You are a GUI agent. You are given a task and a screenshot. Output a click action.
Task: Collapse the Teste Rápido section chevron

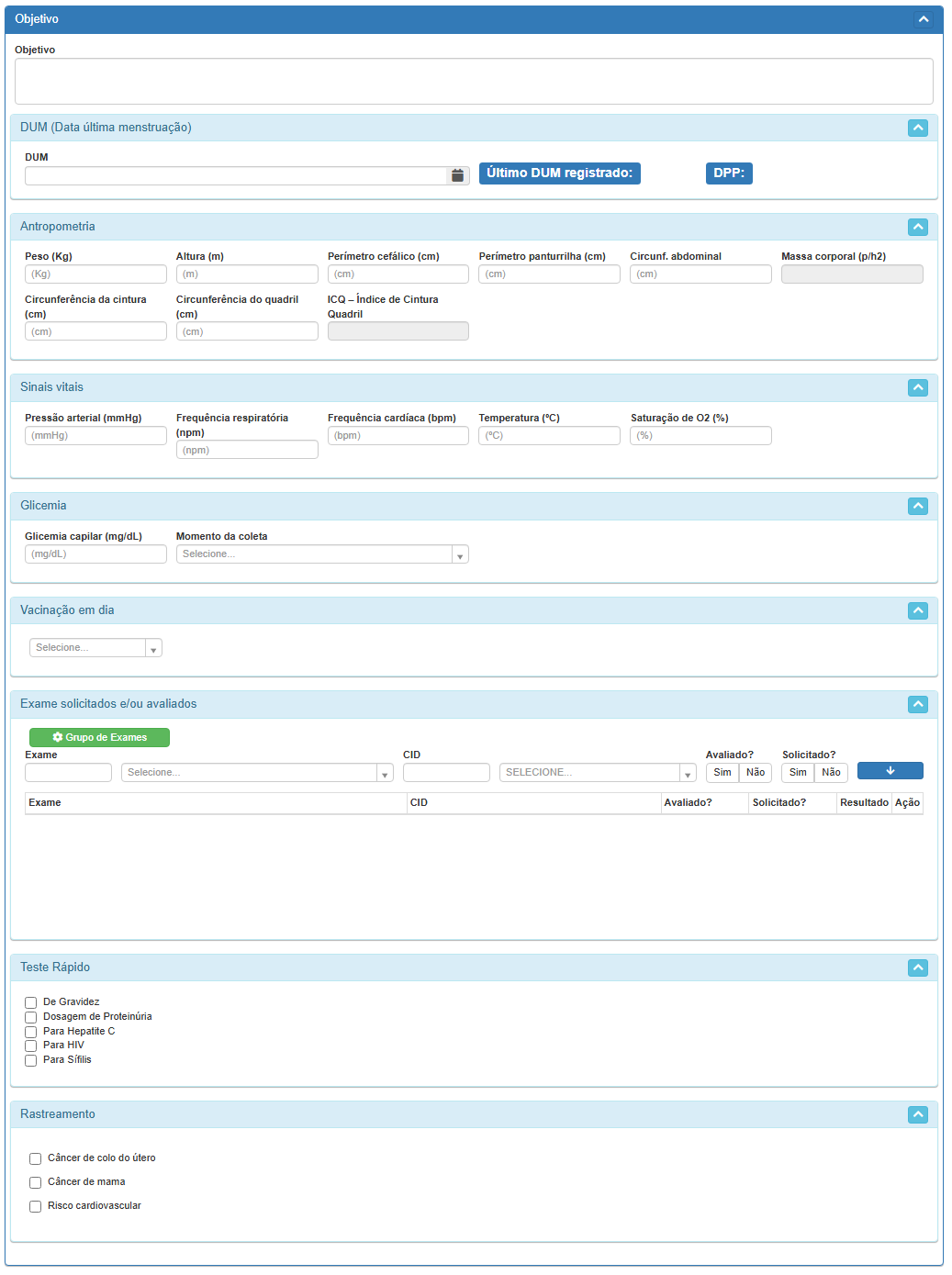coord(917,967)
